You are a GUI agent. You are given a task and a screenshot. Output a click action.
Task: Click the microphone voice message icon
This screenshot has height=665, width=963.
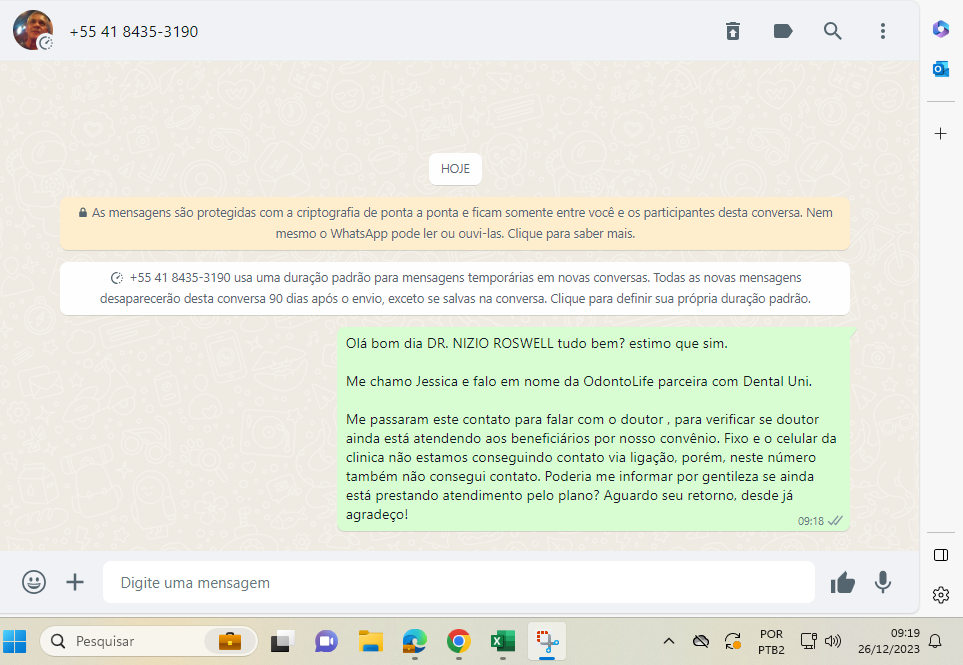click(882, 582)
